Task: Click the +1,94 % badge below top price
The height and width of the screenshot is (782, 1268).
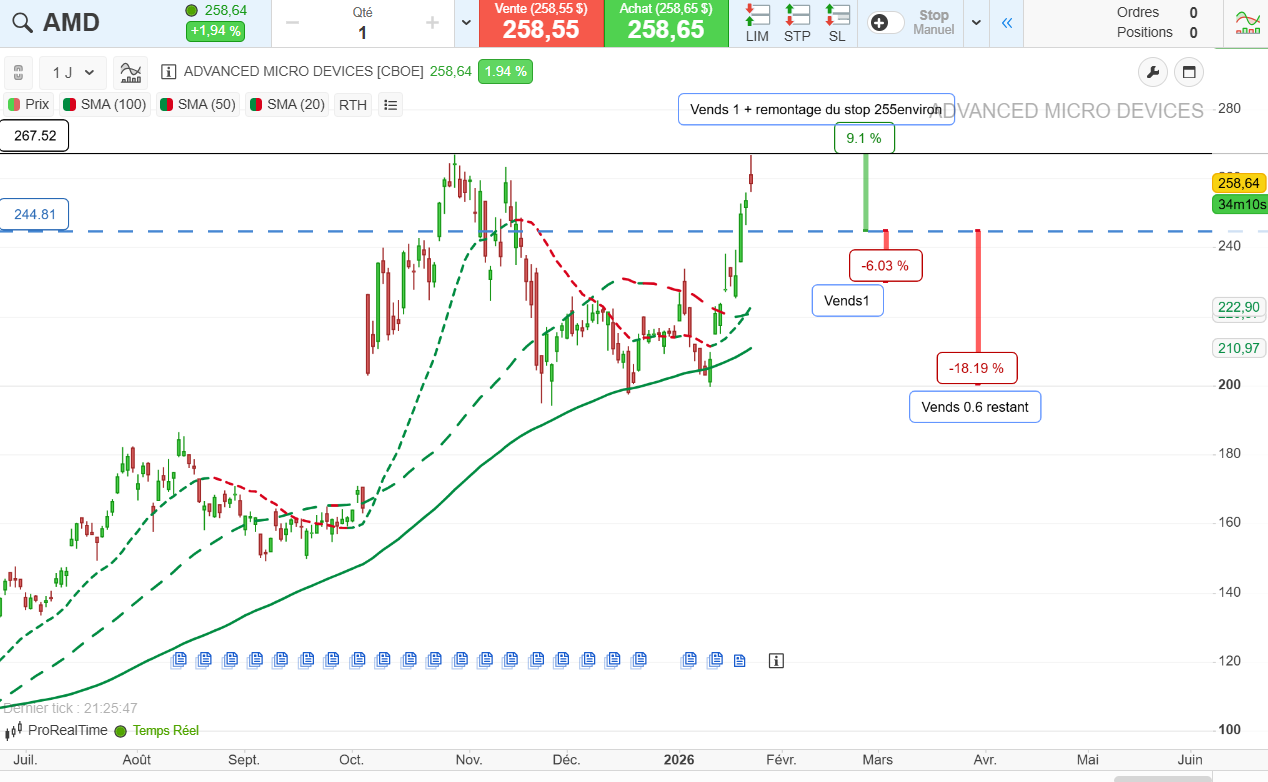Action: point(215,31)
